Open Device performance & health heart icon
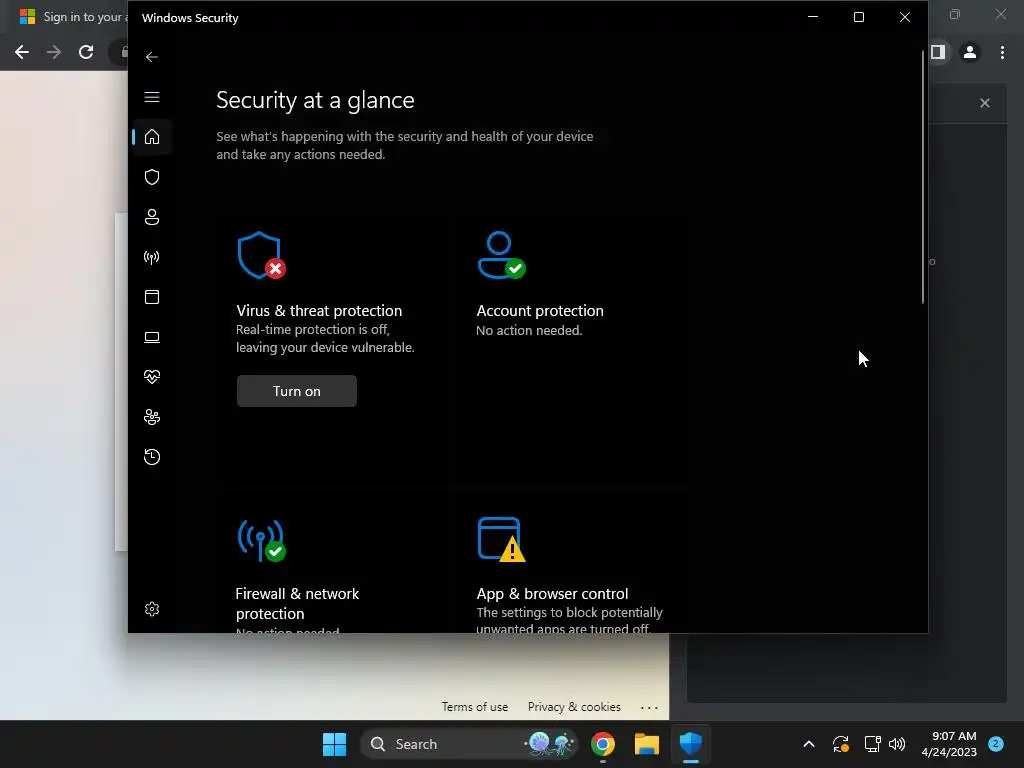 click(152, 377)
